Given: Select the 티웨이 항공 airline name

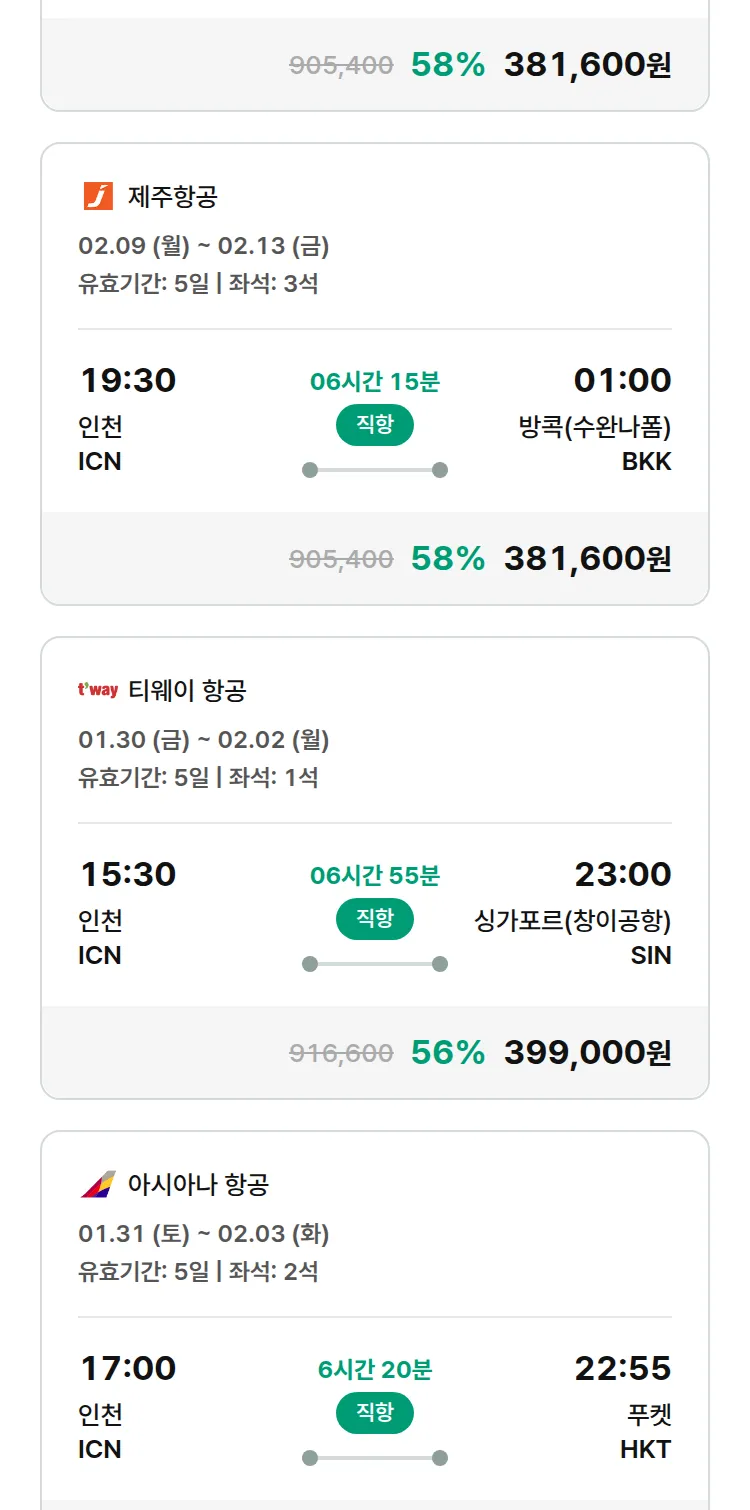Looking at the screenshot, I should click(187, 691).
